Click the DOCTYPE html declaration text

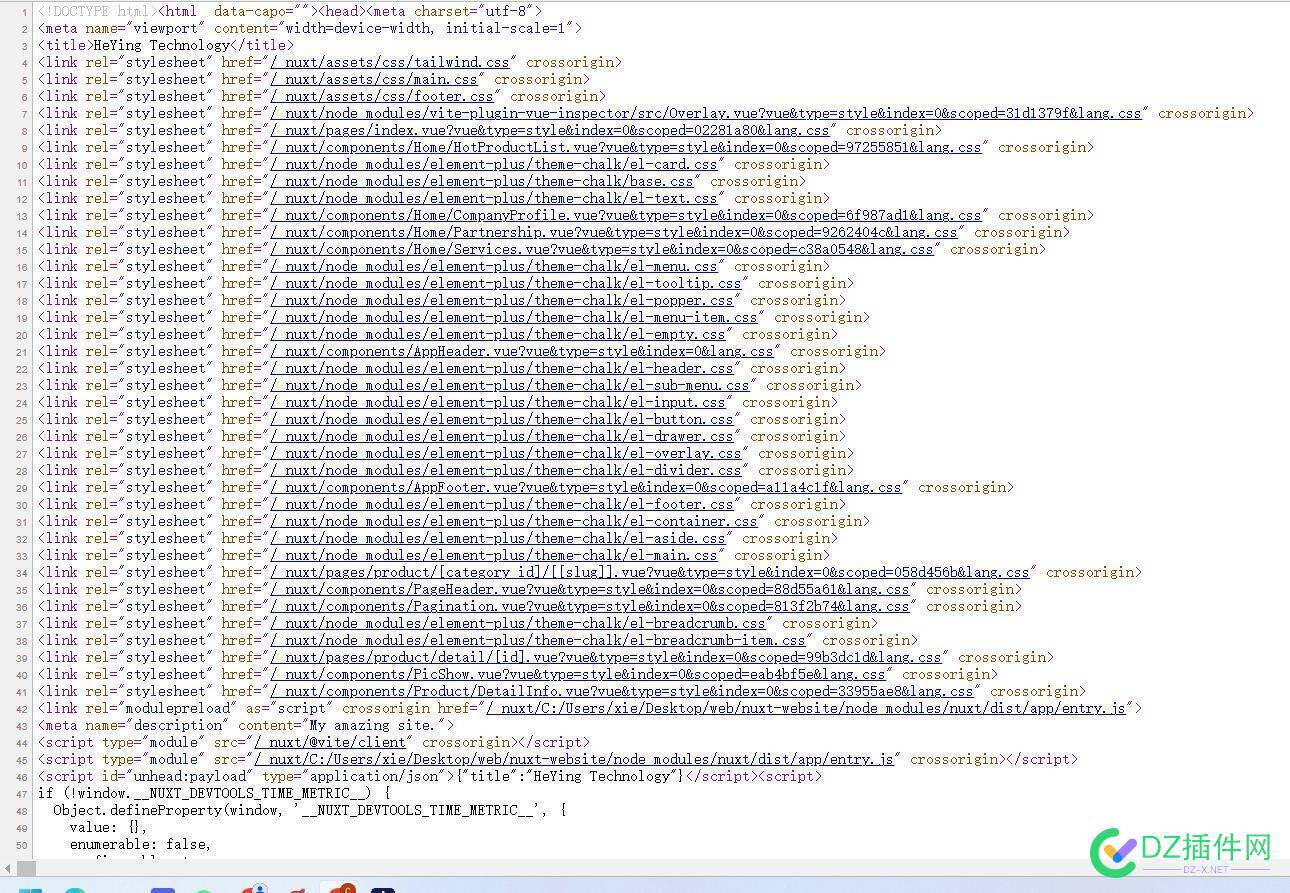pos(96,11)
